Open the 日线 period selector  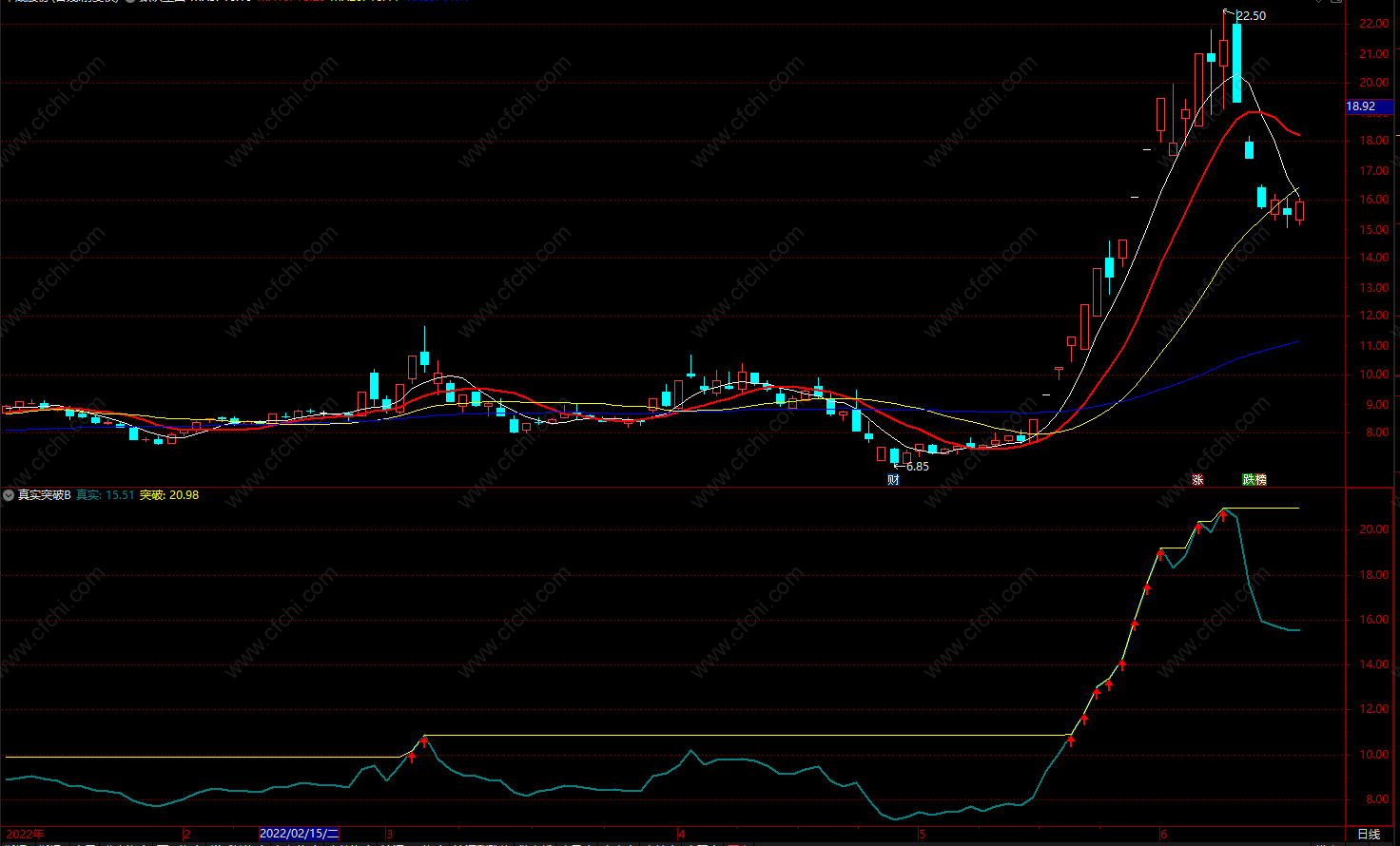(1369, 835)
